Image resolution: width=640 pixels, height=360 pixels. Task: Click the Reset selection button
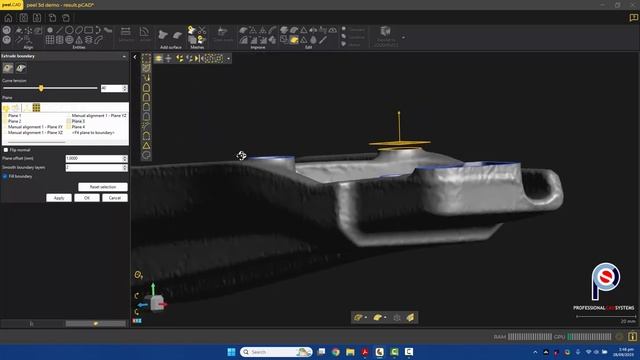point(103,187)
